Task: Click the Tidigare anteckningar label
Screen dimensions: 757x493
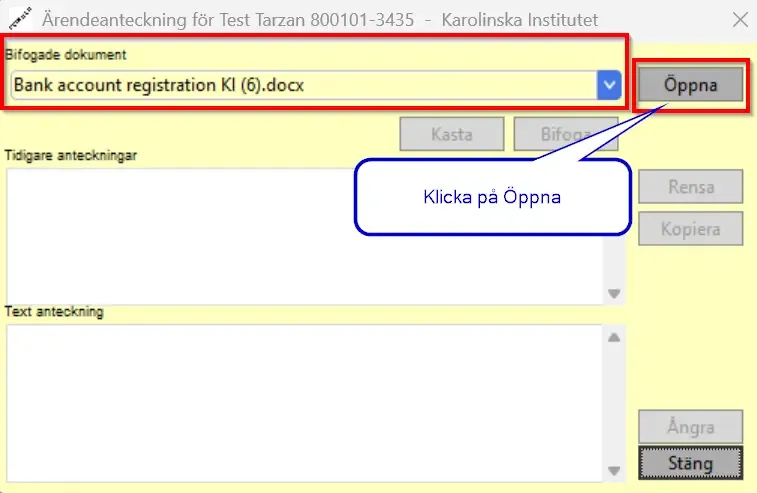Action: tap(71, 155)
